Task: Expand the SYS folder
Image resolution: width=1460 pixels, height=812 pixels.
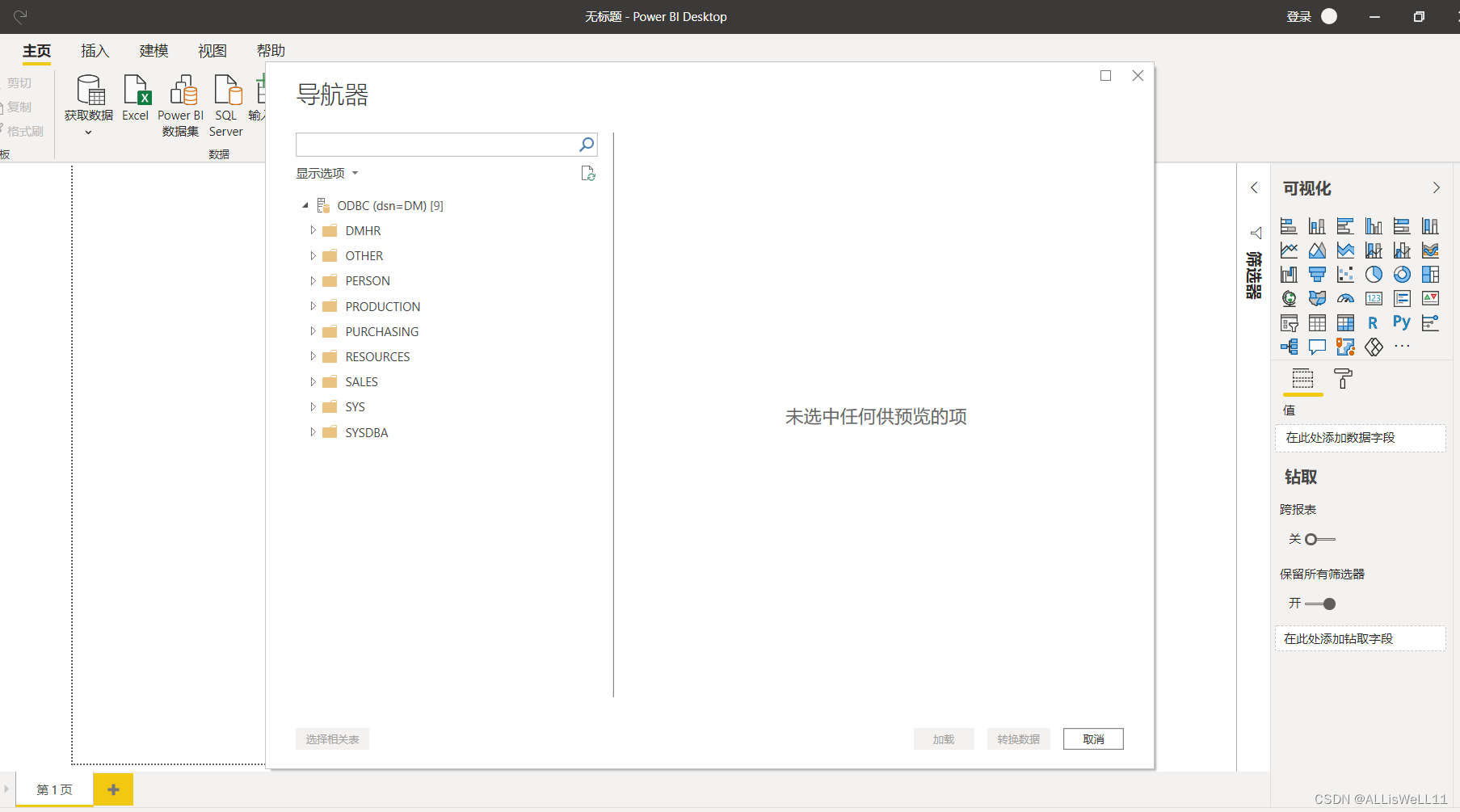Action: click(x=313, y=407)
